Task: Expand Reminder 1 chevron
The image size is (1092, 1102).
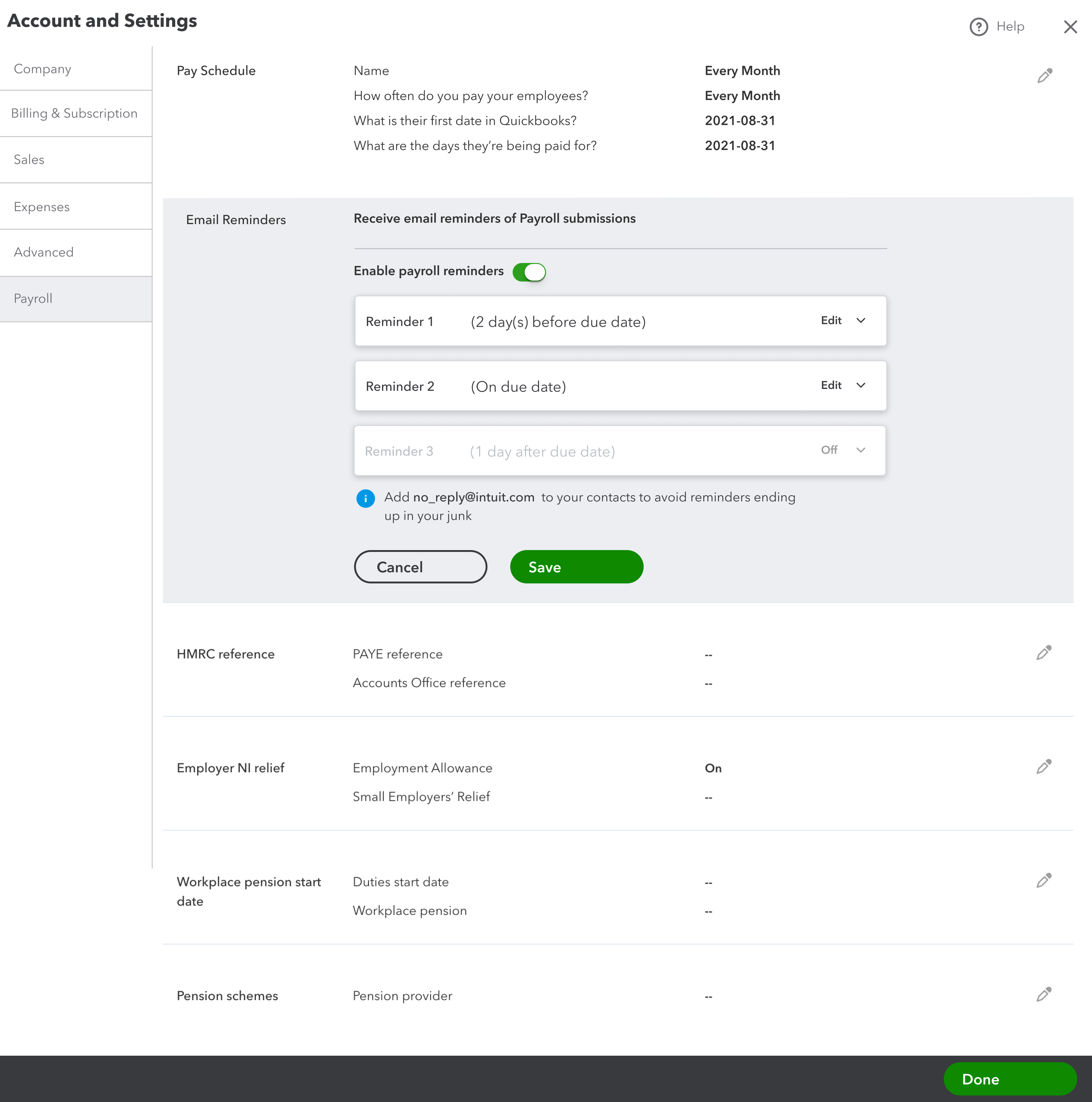Action: 861,320
